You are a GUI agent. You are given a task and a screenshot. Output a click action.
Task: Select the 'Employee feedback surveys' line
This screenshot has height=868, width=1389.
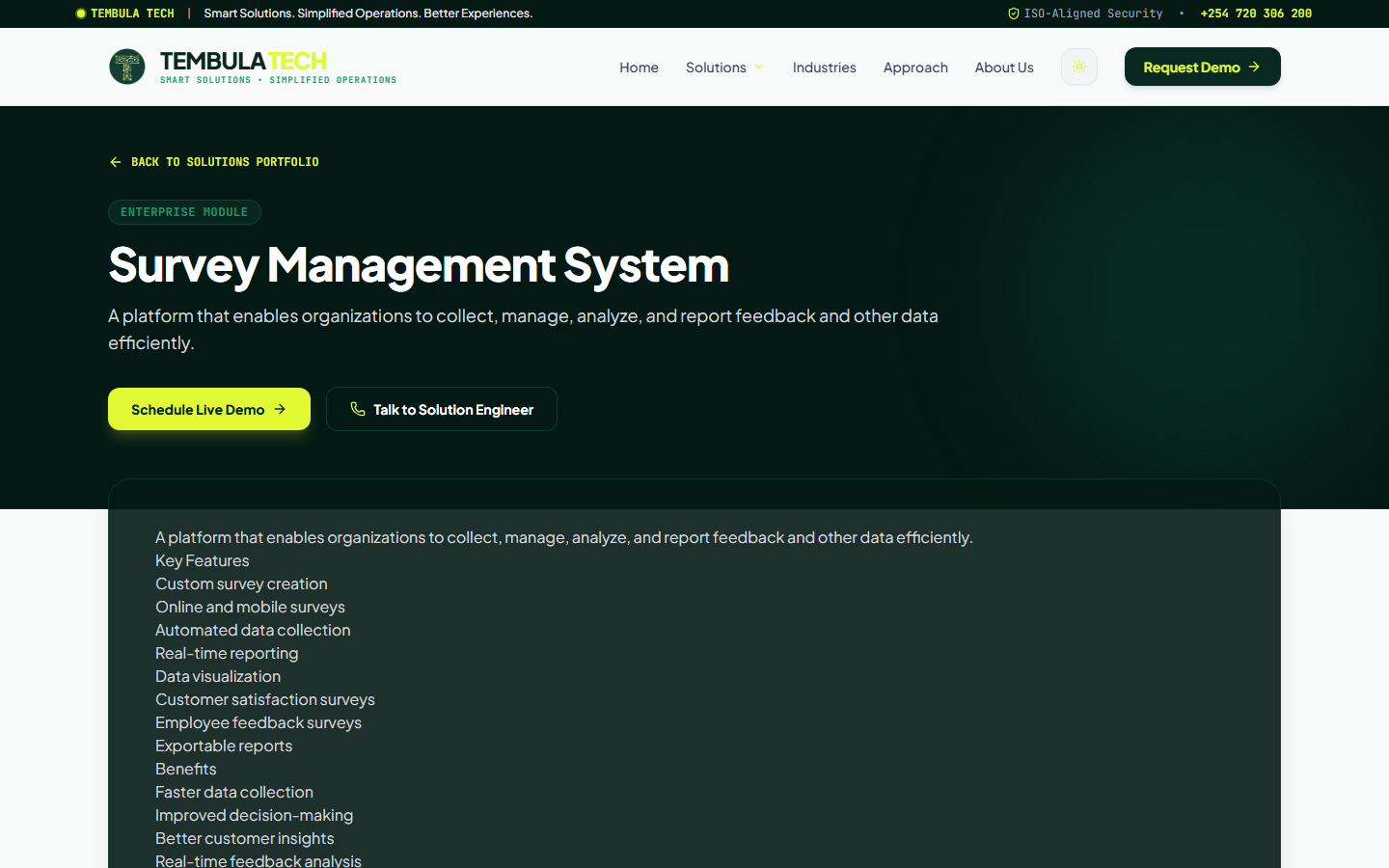coord(259,722)
